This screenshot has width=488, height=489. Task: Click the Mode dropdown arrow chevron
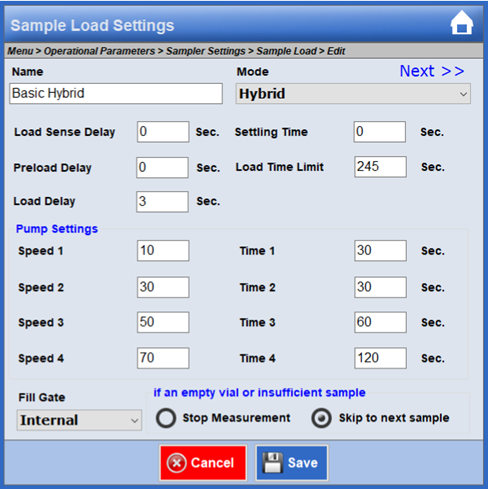pyautogui.click(x=463, y=94)
